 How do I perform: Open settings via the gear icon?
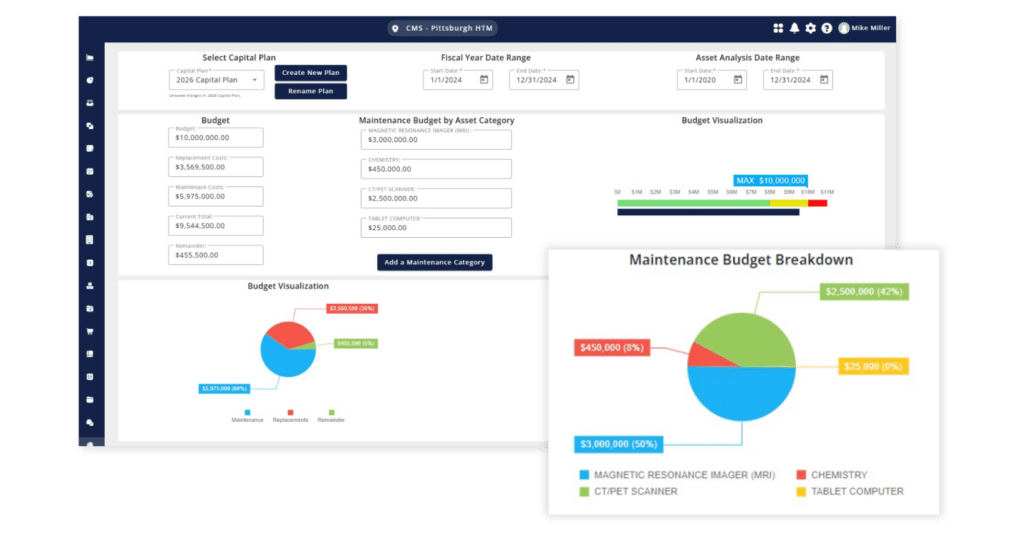[x=810, y=28]
